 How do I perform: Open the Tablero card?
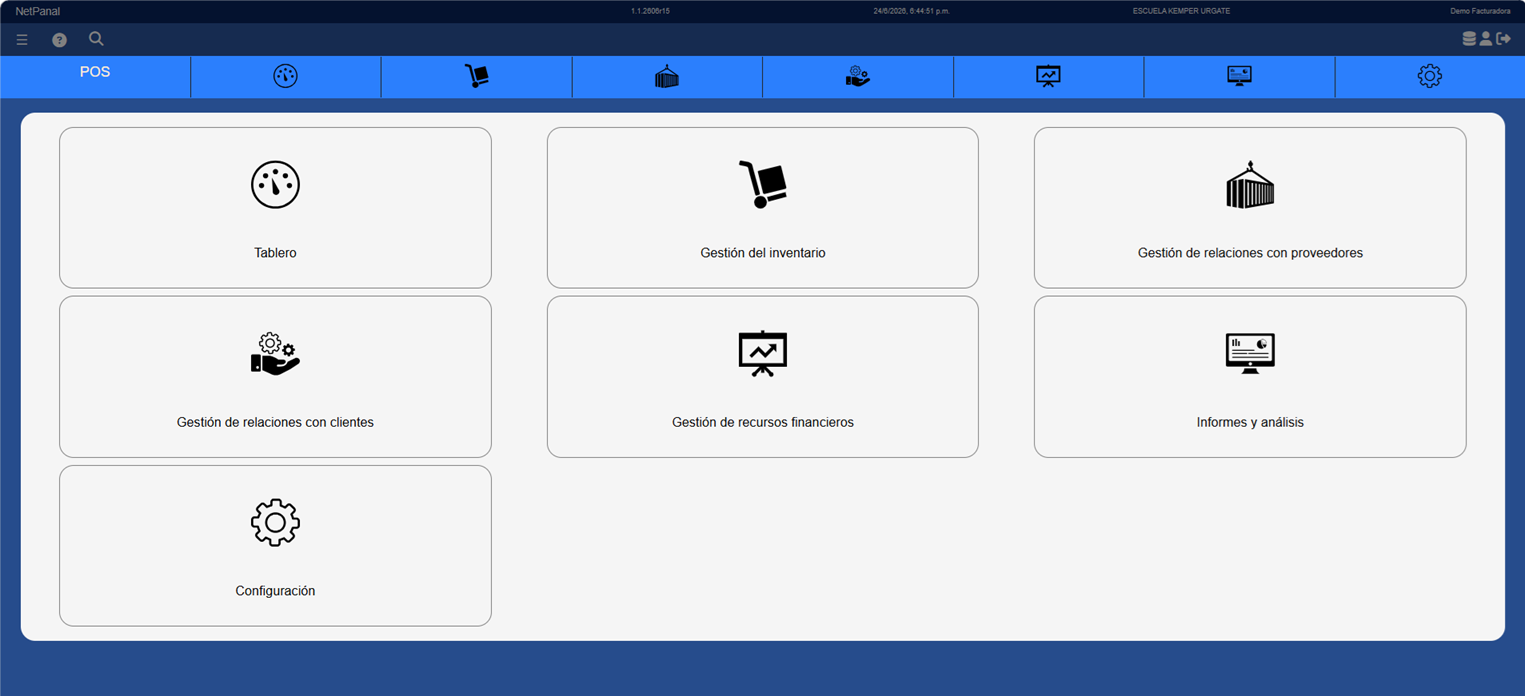click(x=275, y=208)
